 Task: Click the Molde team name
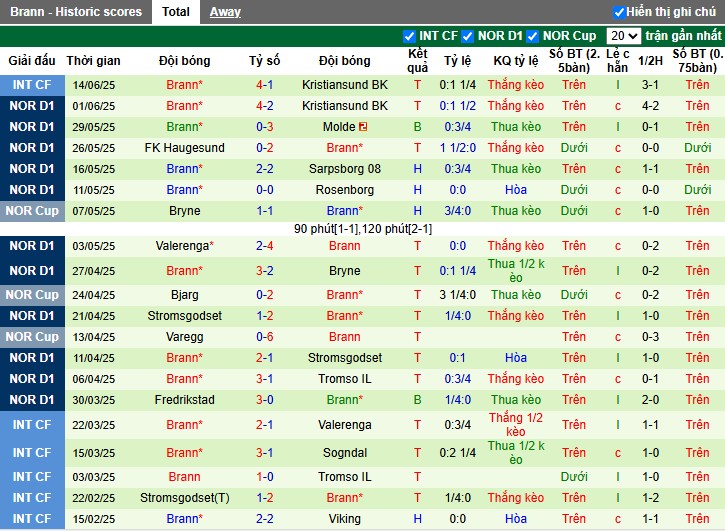tap(339, 127)
